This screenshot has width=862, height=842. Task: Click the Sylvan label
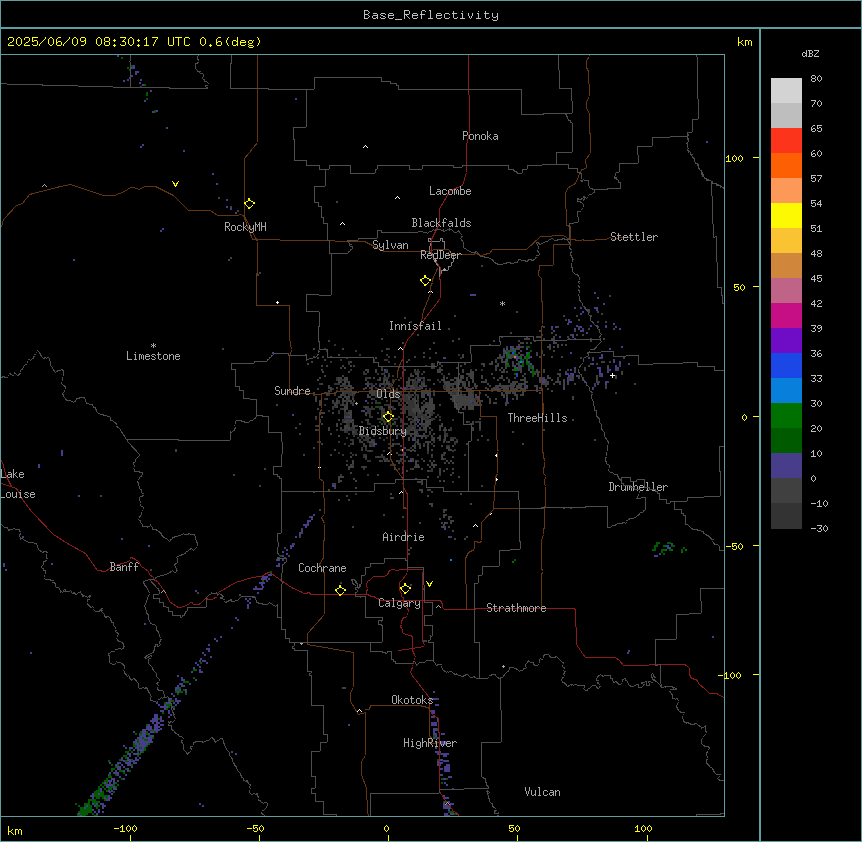click(x=390, y=245)
